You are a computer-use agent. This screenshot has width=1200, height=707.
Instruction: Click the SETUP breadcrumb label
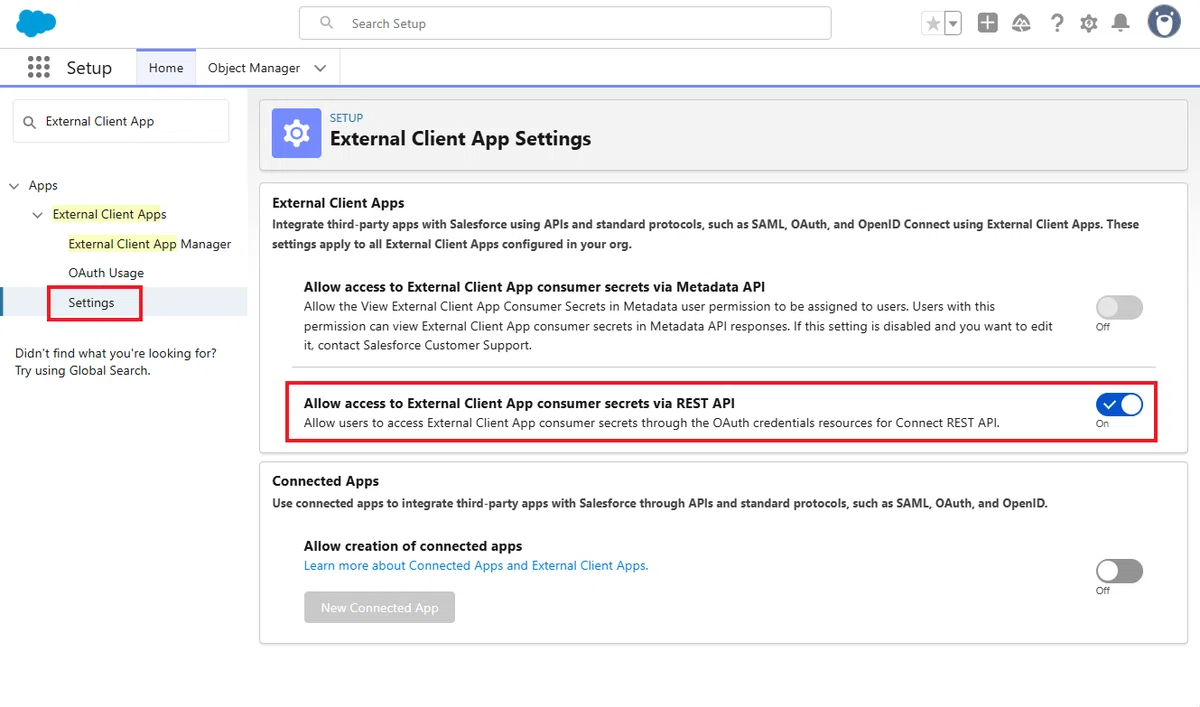(346, 118)
